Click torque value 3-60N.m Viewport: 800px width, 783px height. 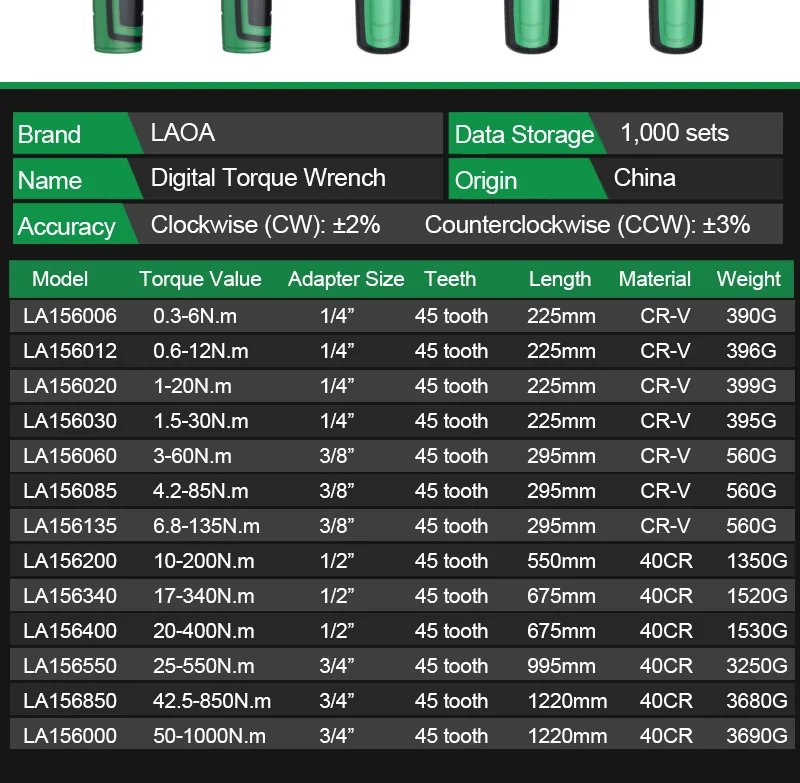tap(192, 456)
